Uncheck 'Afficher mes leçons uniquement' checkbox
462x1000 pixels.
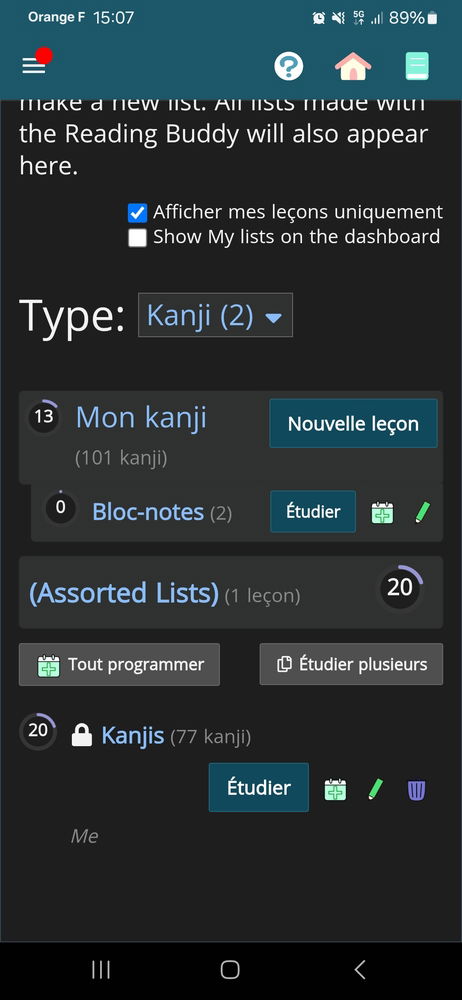[137, 212]
